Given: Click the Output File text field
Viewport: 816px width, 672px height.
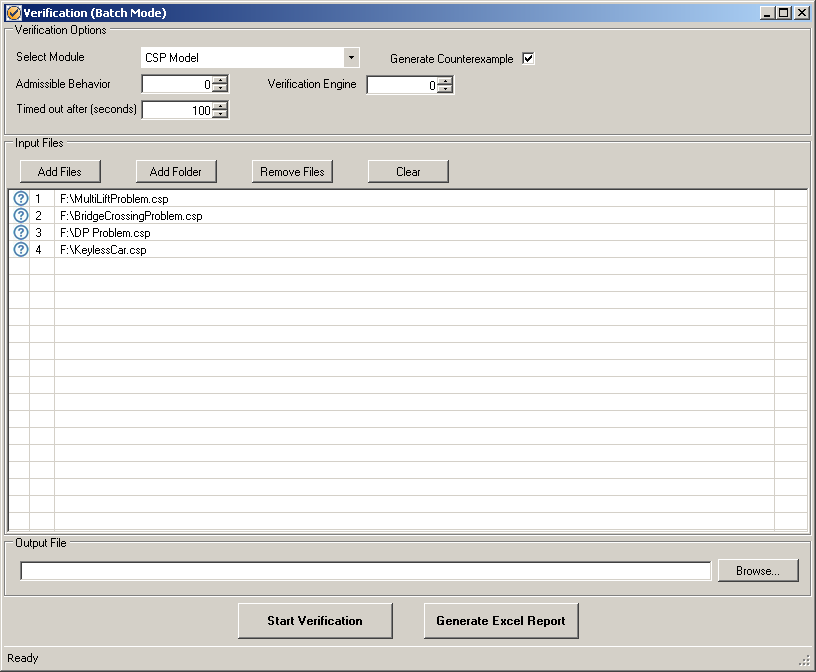Looking at the screenshot, I should click(x=365, y=571).
